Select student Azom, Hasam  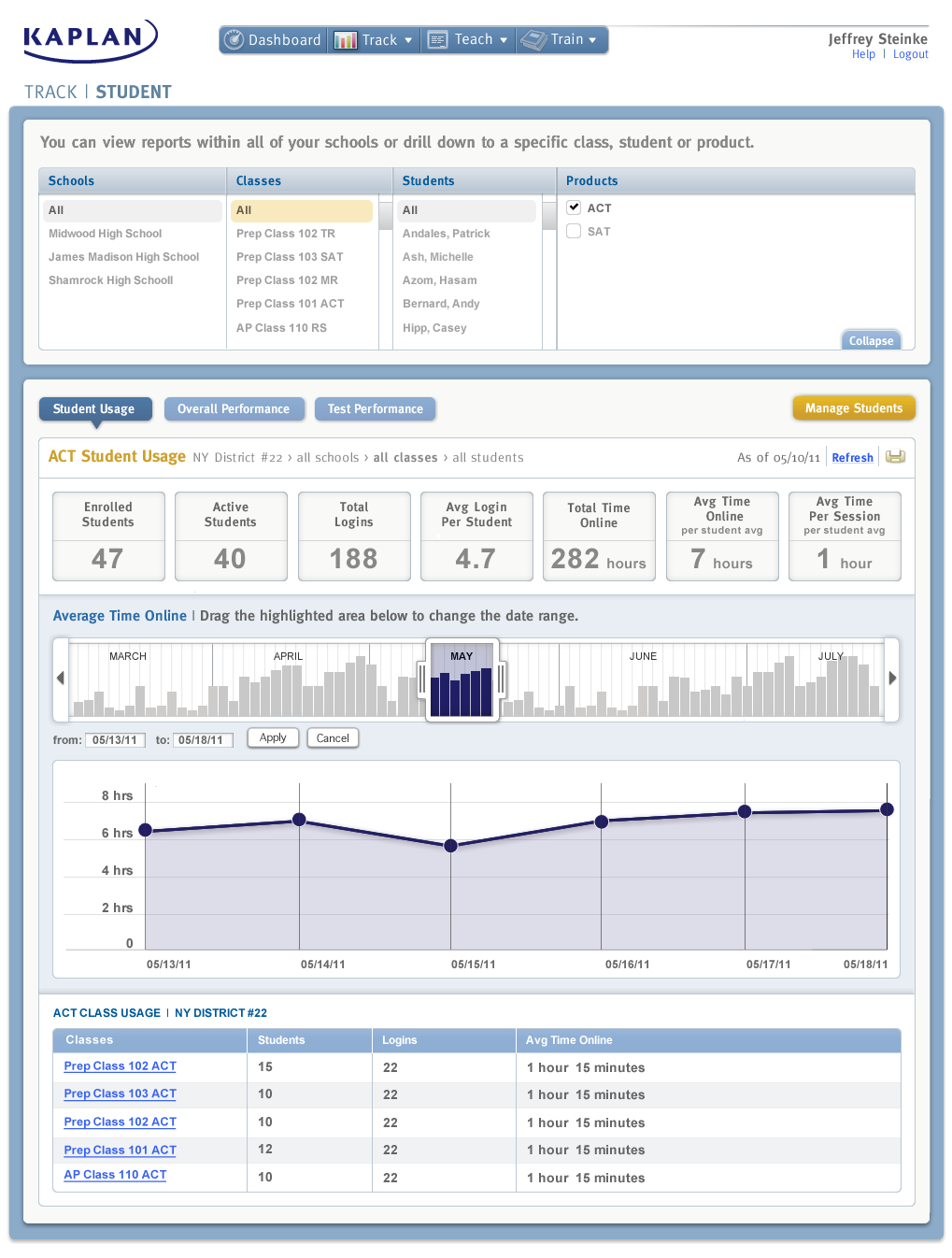[439, 280]
